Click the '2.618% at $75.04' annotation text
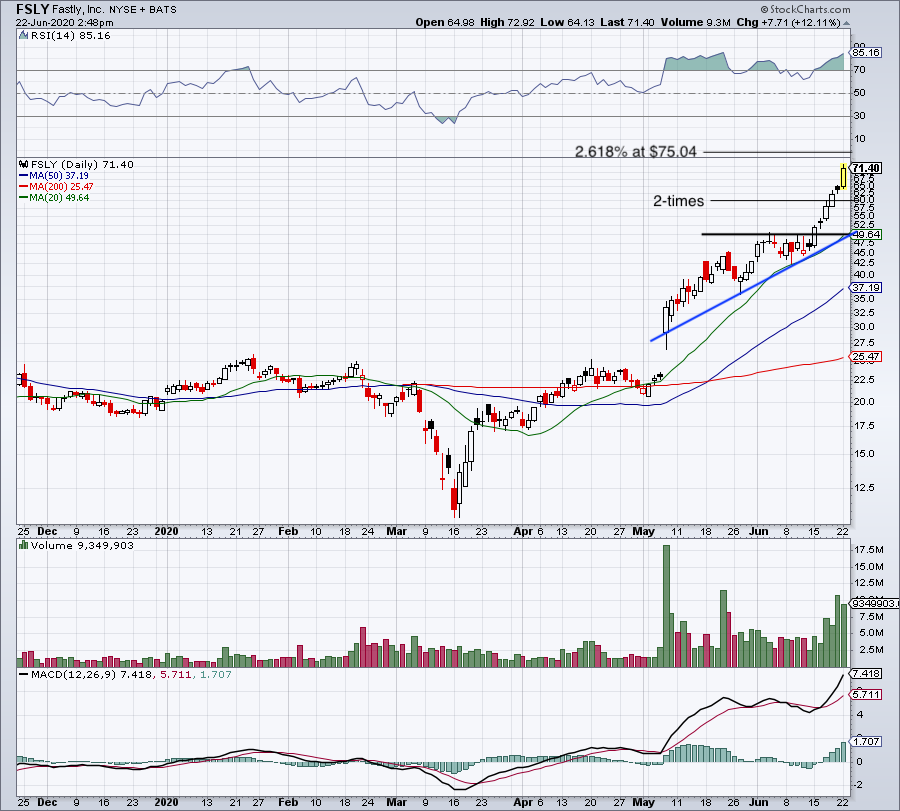900x811 pixels. (635, 152)
